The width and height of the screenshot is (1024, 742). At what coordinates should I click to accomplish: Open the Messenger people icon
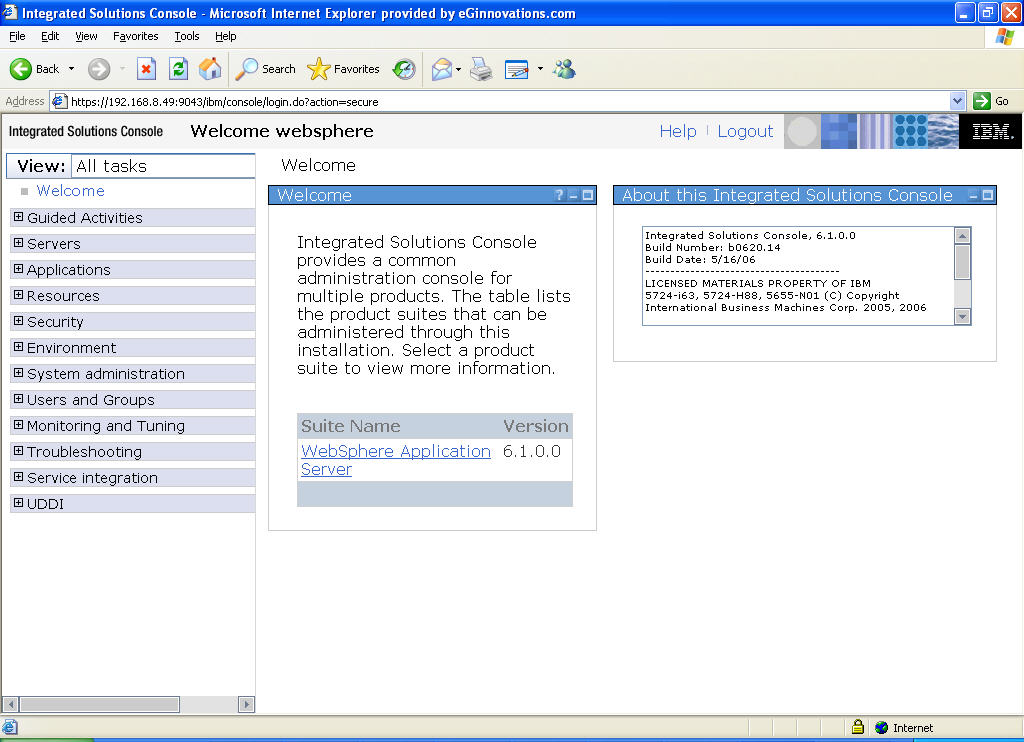564,69
